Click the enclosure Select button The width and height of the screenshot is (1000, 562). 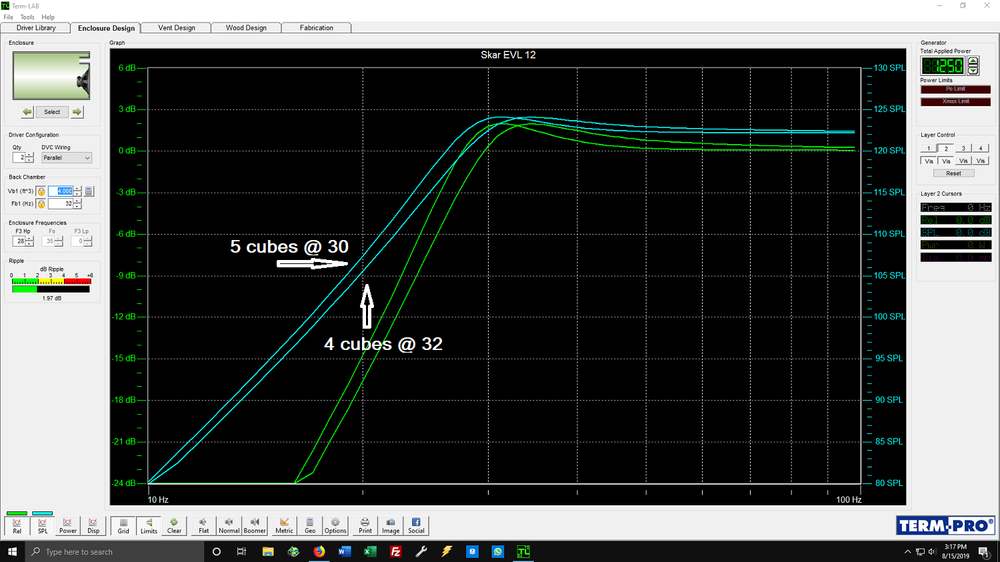(52, 112)
